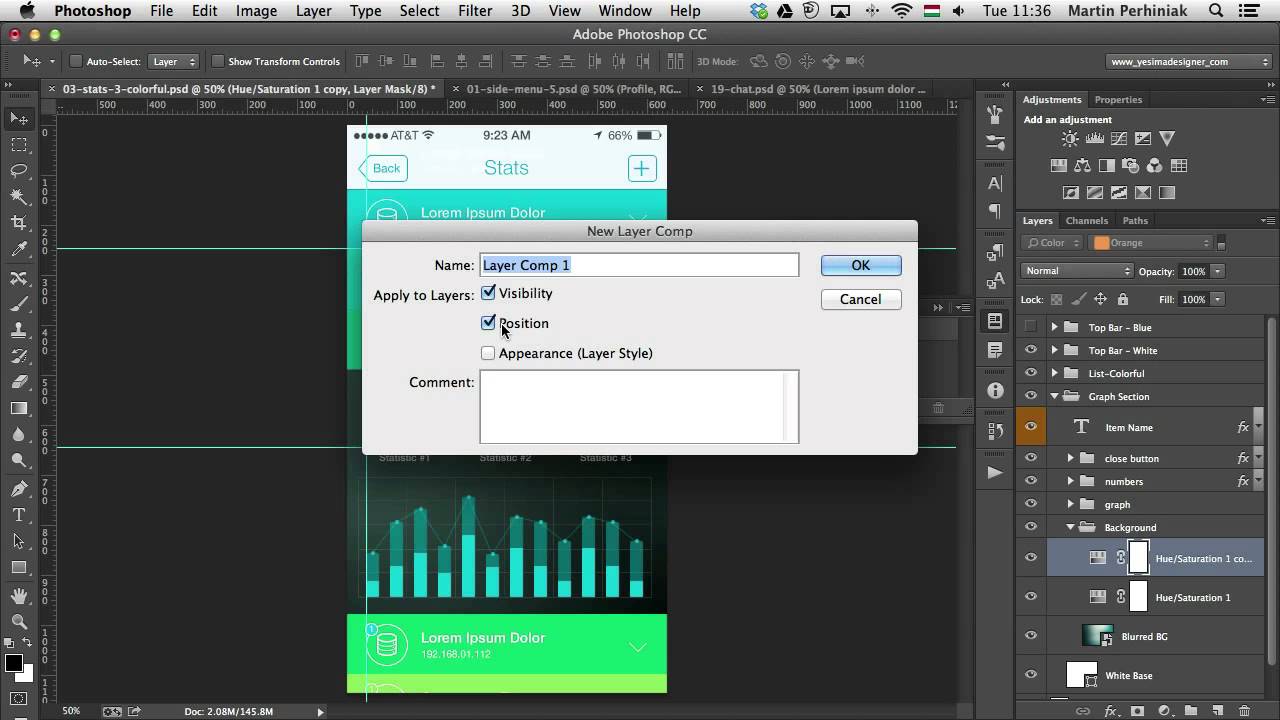The width and height of the screenshot is (1280, 720).
Task: Cancel the New Layer Comp dialog
Action: coord(861,299)
